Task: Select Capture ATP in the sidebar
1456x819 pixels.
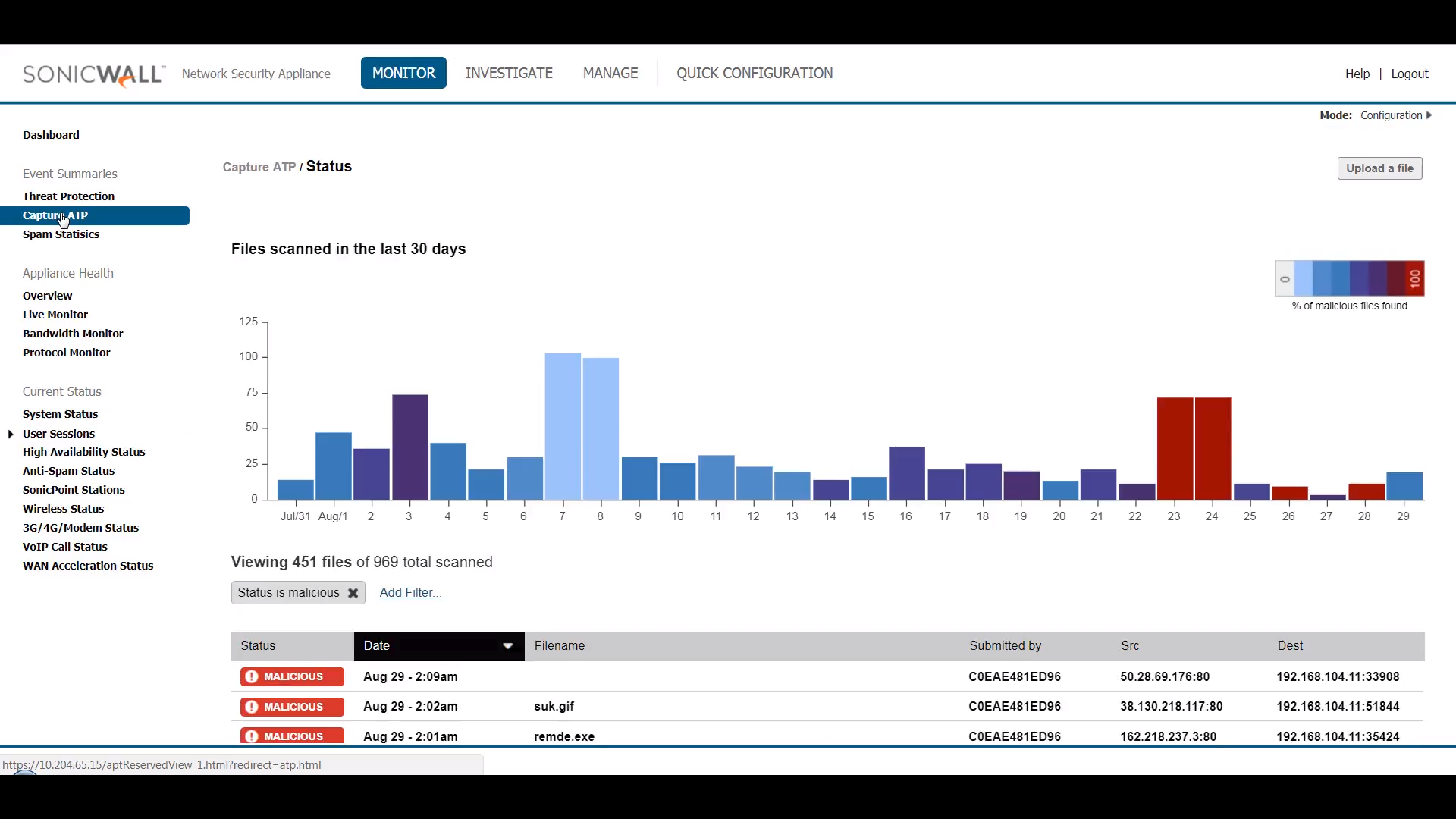Action: (x=95, y=215)
